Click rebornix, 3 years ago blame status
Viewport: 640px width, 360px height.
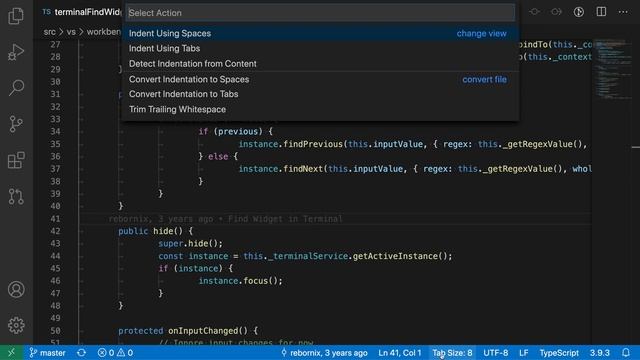pyautogui.click(x=324, y=353)
